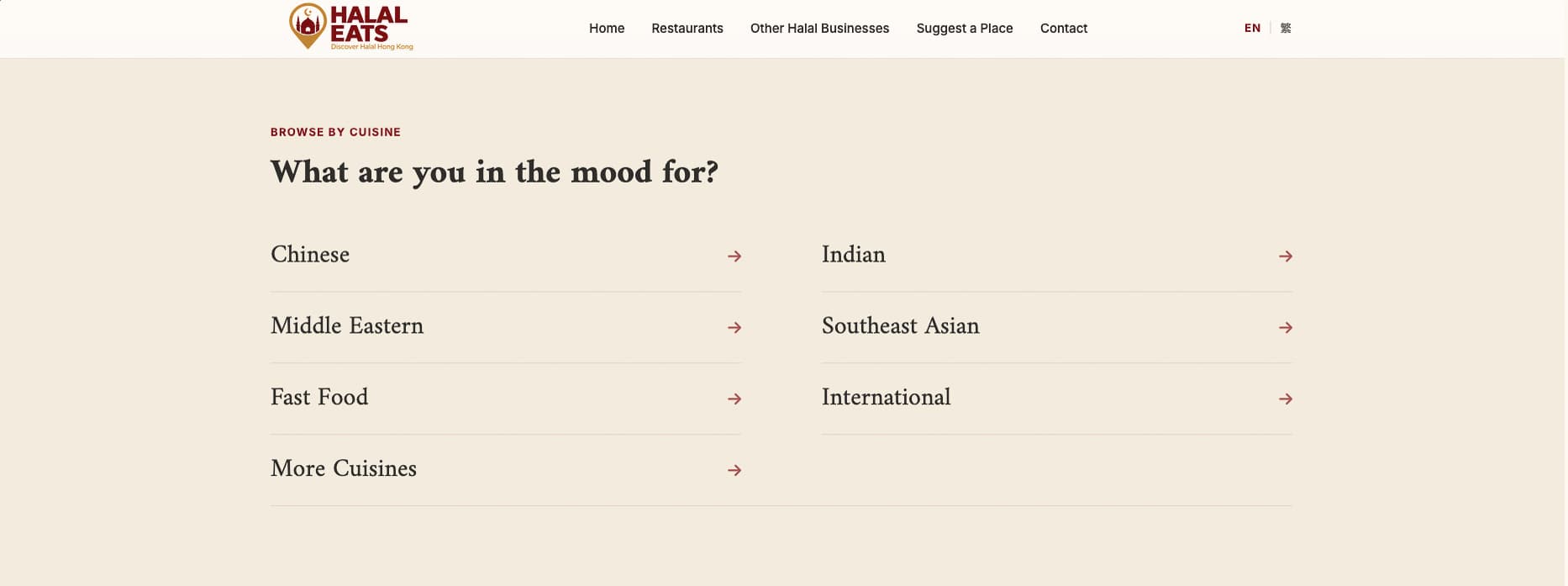Click the arrow icon beside Southeast Asian
The image size is (1568, 586).
point(1286,327)
